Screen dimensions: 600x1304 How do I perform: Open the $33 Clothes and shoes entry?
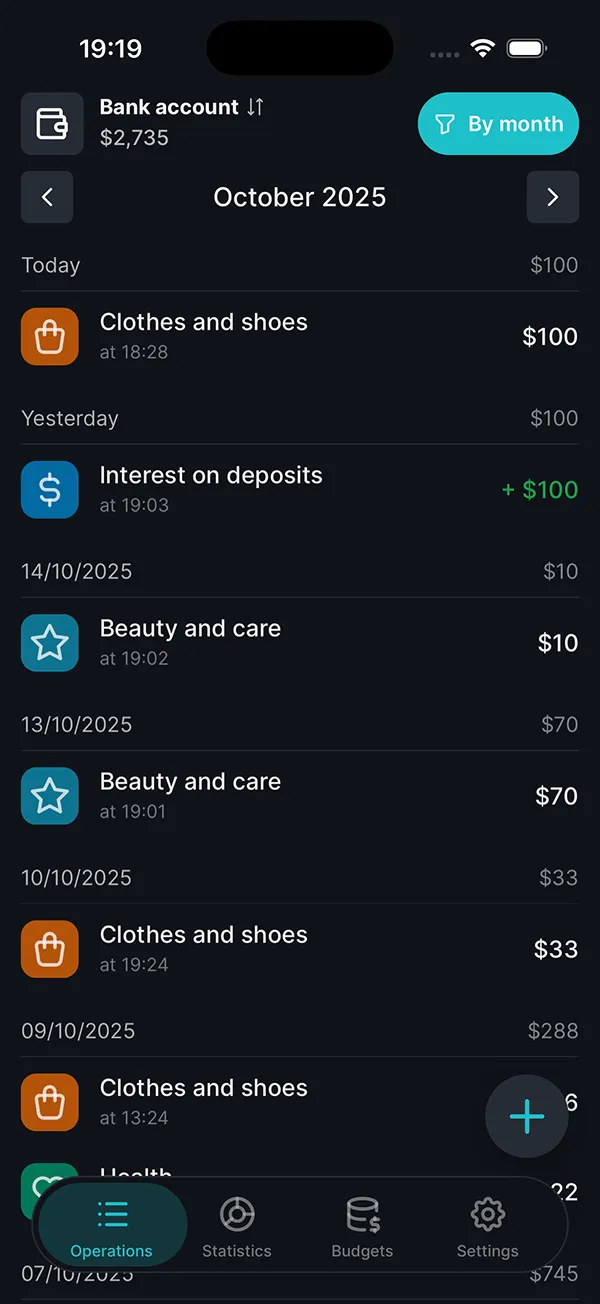pos(300,949)
